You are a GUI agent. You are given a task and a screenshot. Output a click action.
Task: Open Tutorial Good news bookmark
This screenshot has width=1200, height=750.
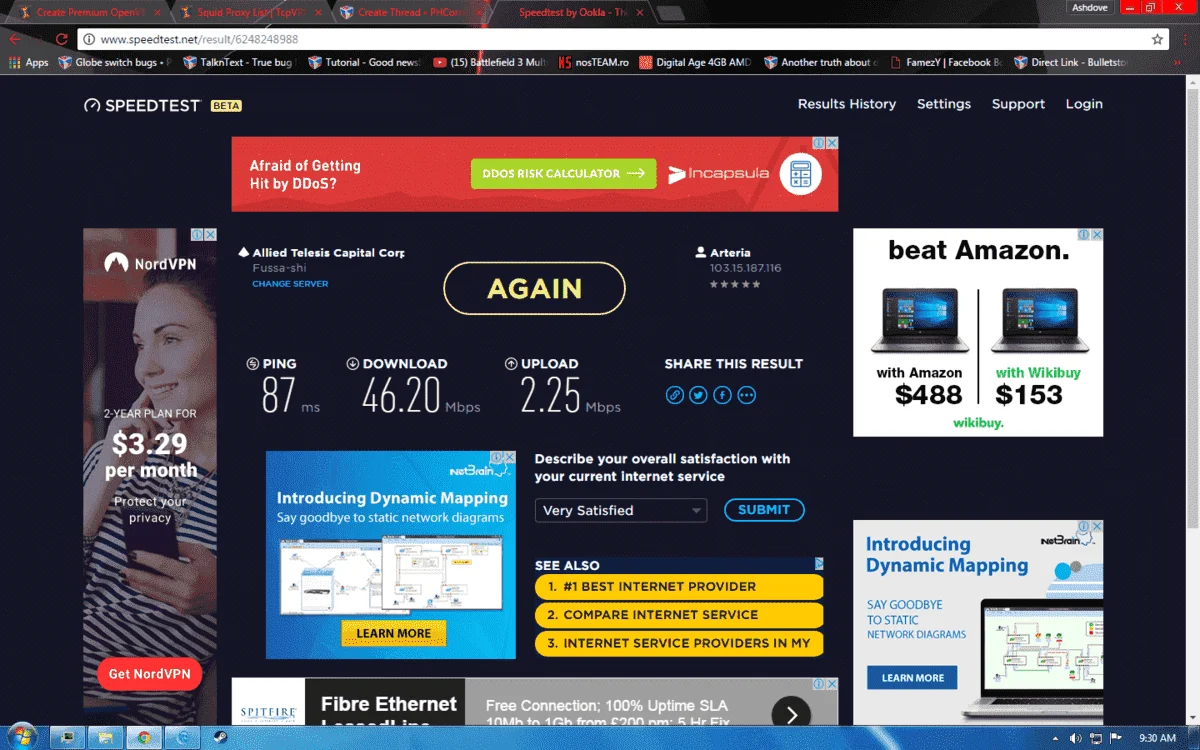point(364,62)
